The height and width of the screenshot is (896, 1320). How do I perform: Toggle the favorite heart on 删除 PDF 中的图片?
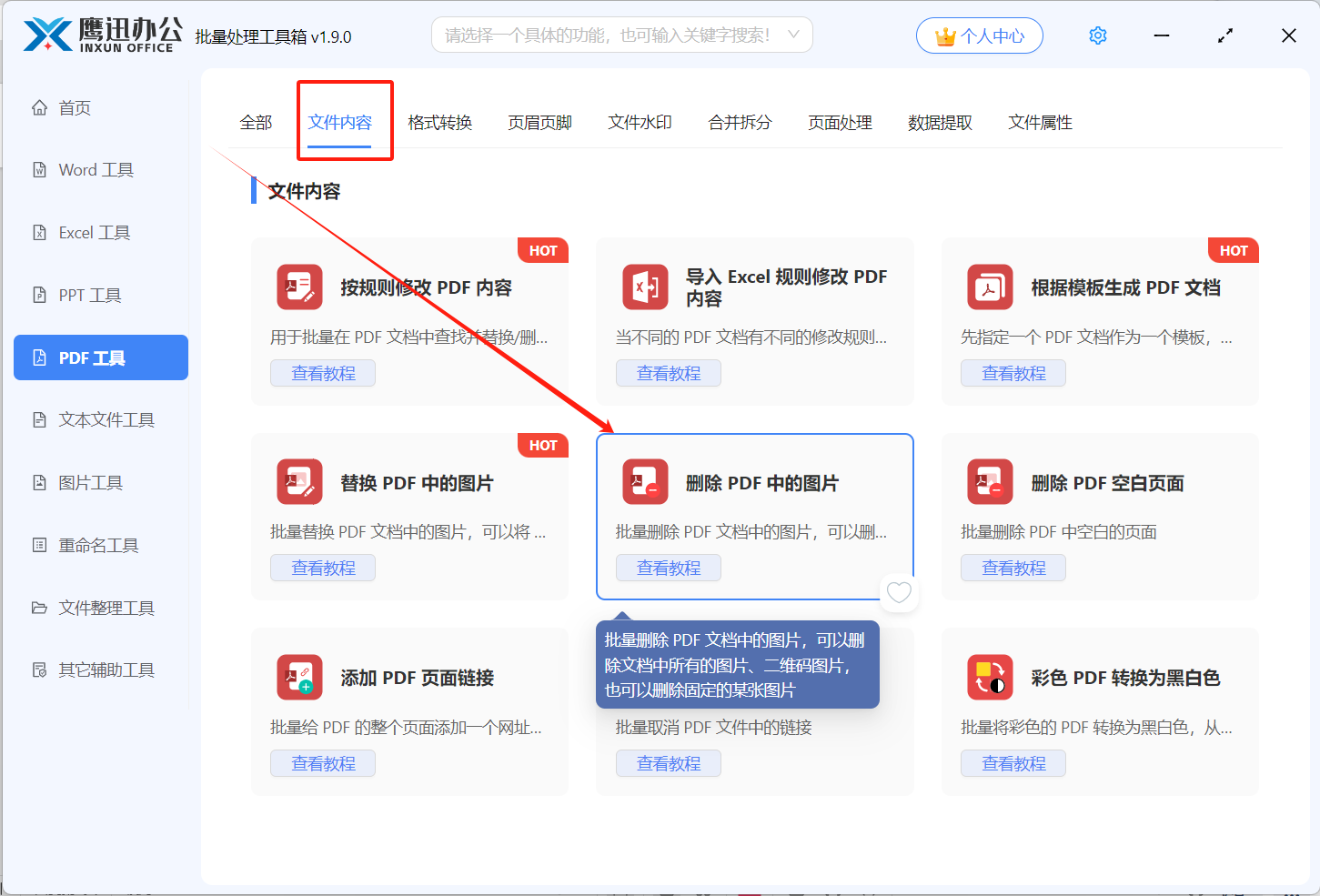[899, 592]
